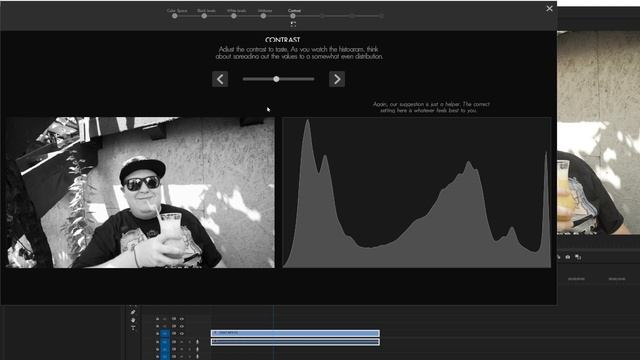Select the Contrast step dot
Screen dimensions: 640x360
293,16
